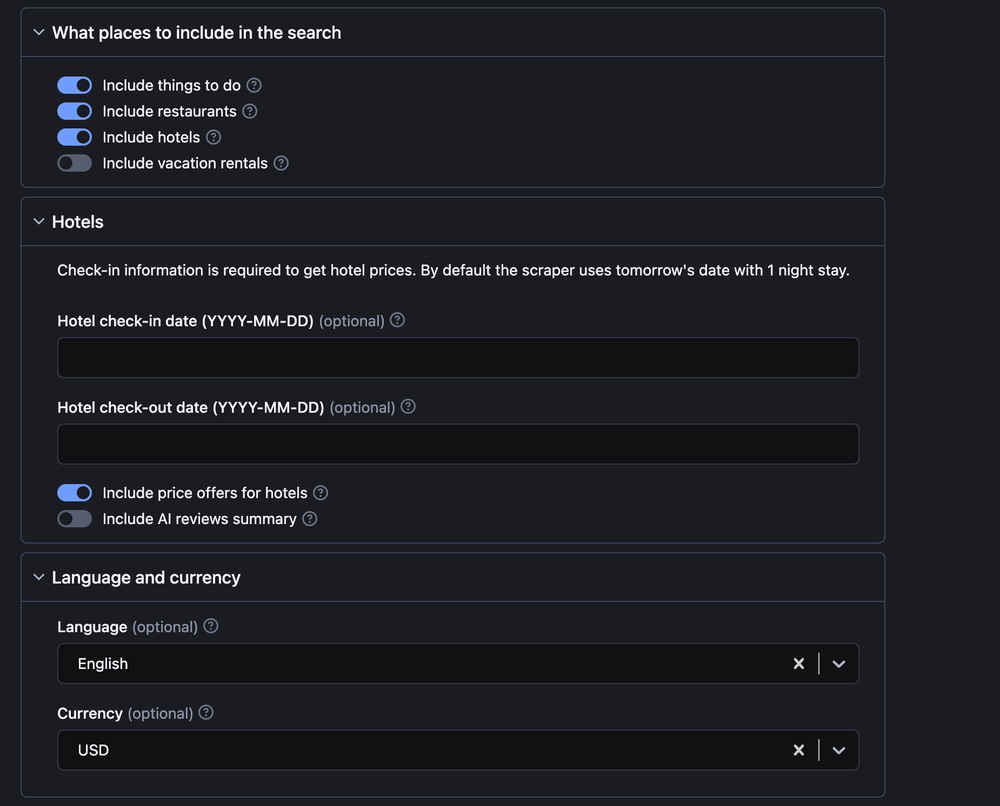The width and height of the screenshot is (1000, 806).
Task: Click help icon next to Currency label
Action: tap(206, 713)
